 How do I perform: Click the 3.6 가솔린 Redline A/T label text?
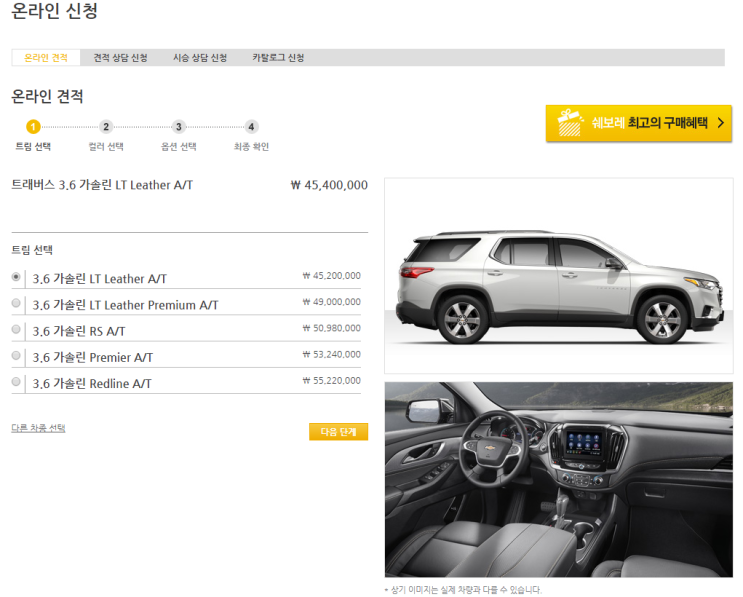click(92, 383)
